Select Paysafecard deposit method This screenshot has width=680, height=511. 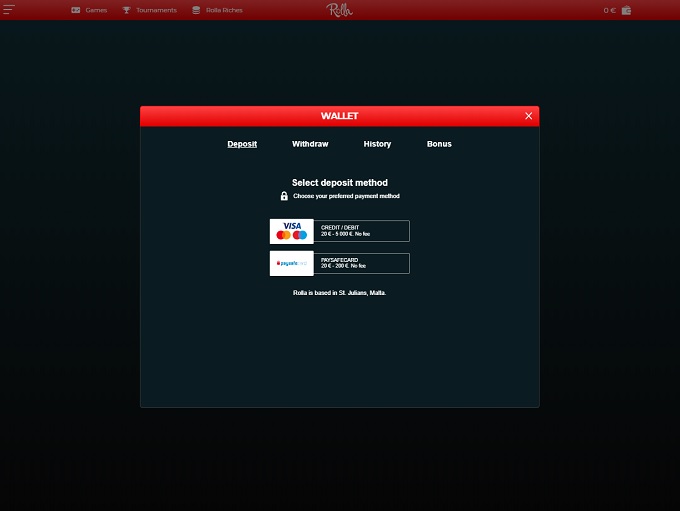click(x=340, y=263)
